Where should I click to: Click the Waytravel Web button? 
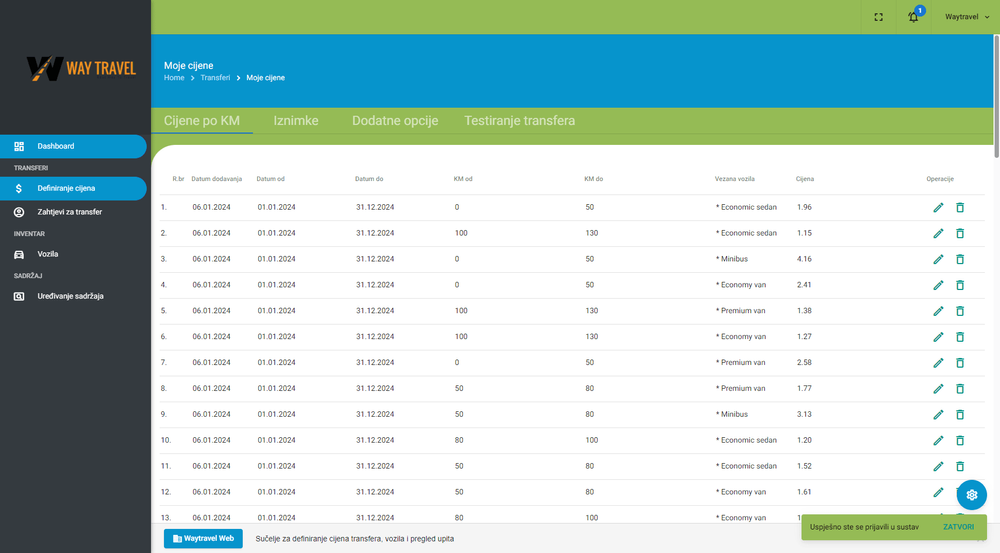point(204,538)
